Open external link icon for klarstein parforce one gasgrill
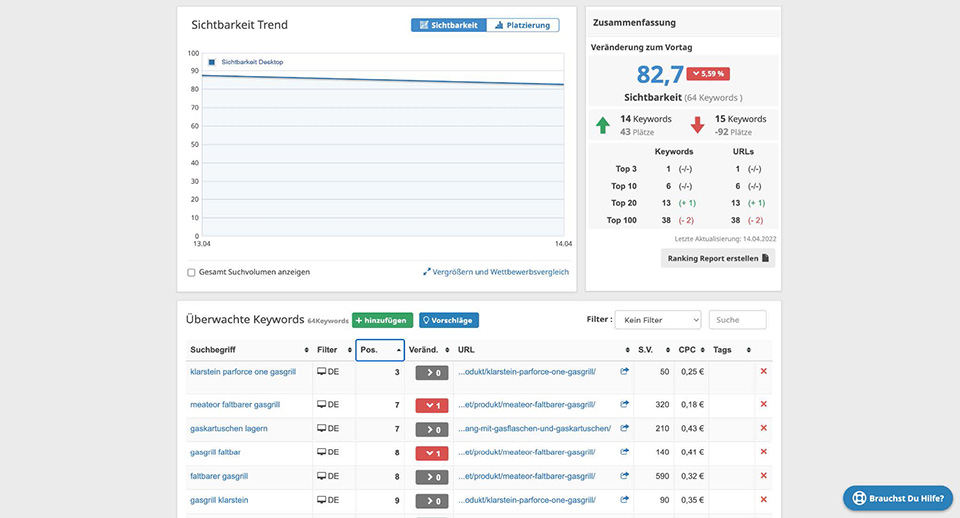The image size is (960, 518). point(624,371)
